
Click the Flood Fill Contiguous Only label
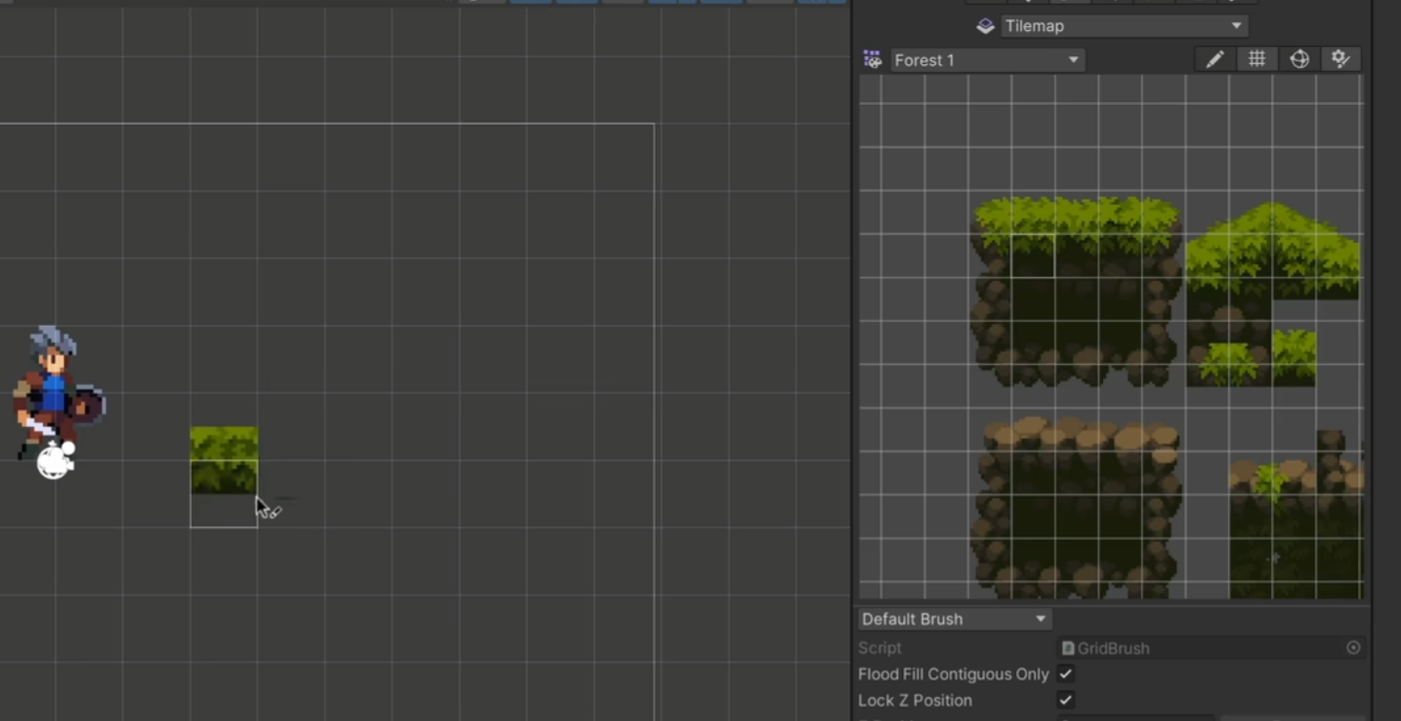coord(953,674)
